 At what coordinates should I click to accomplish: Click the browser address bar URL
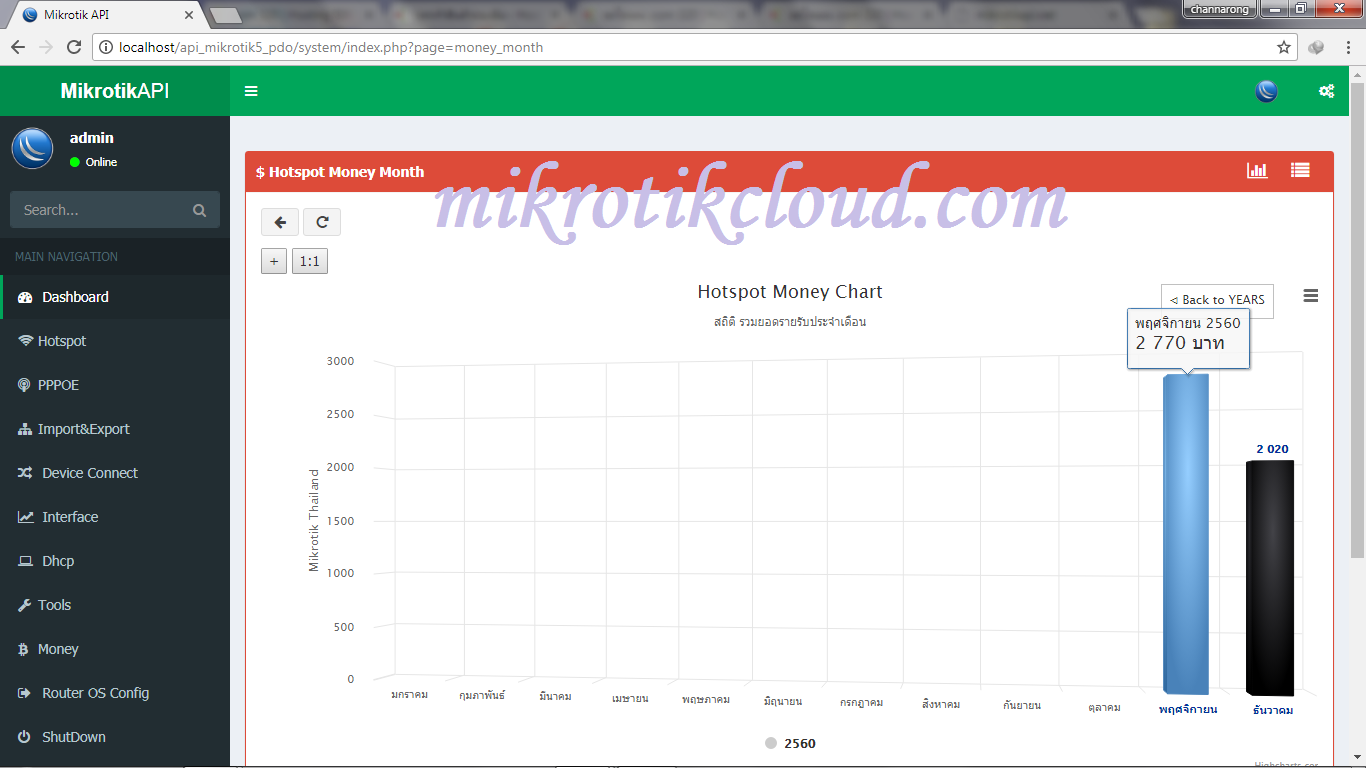click(x=331, y=47)
